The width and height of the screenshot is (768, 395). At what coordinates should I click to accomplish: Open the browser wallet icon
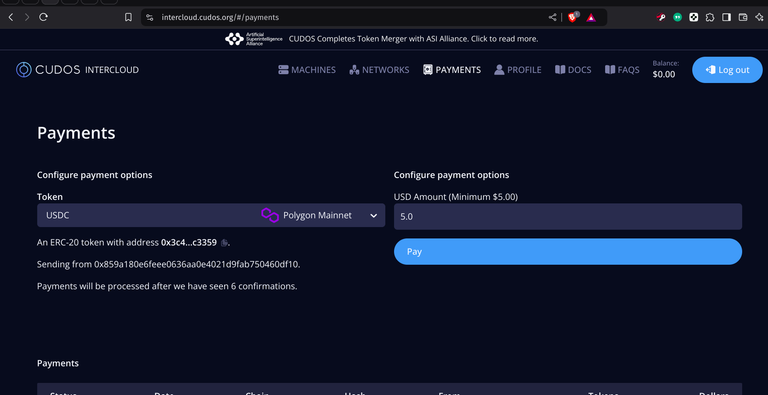tap(743, 17)
